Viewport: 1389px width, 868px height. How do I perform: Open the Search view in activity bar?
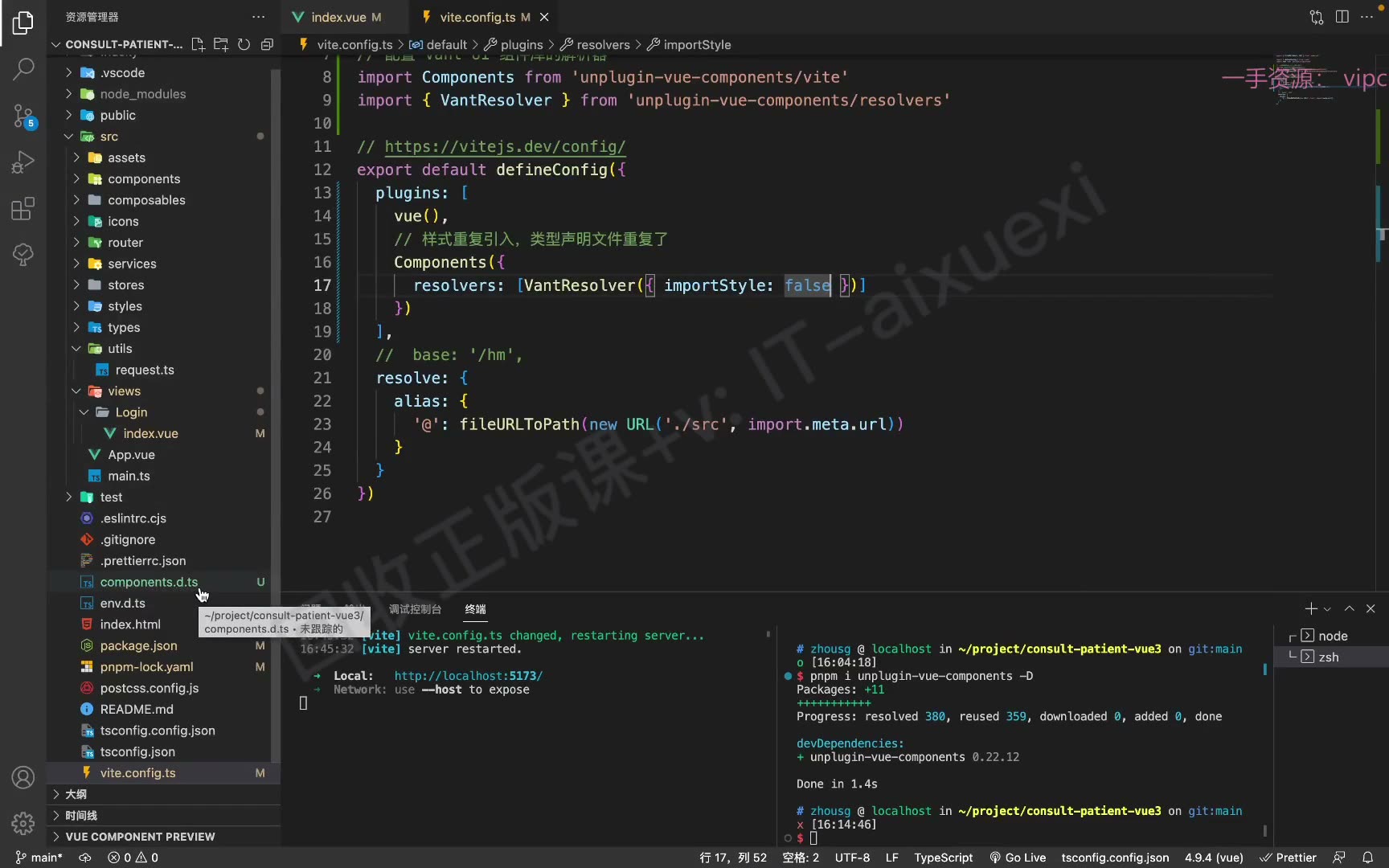point(23,69)
